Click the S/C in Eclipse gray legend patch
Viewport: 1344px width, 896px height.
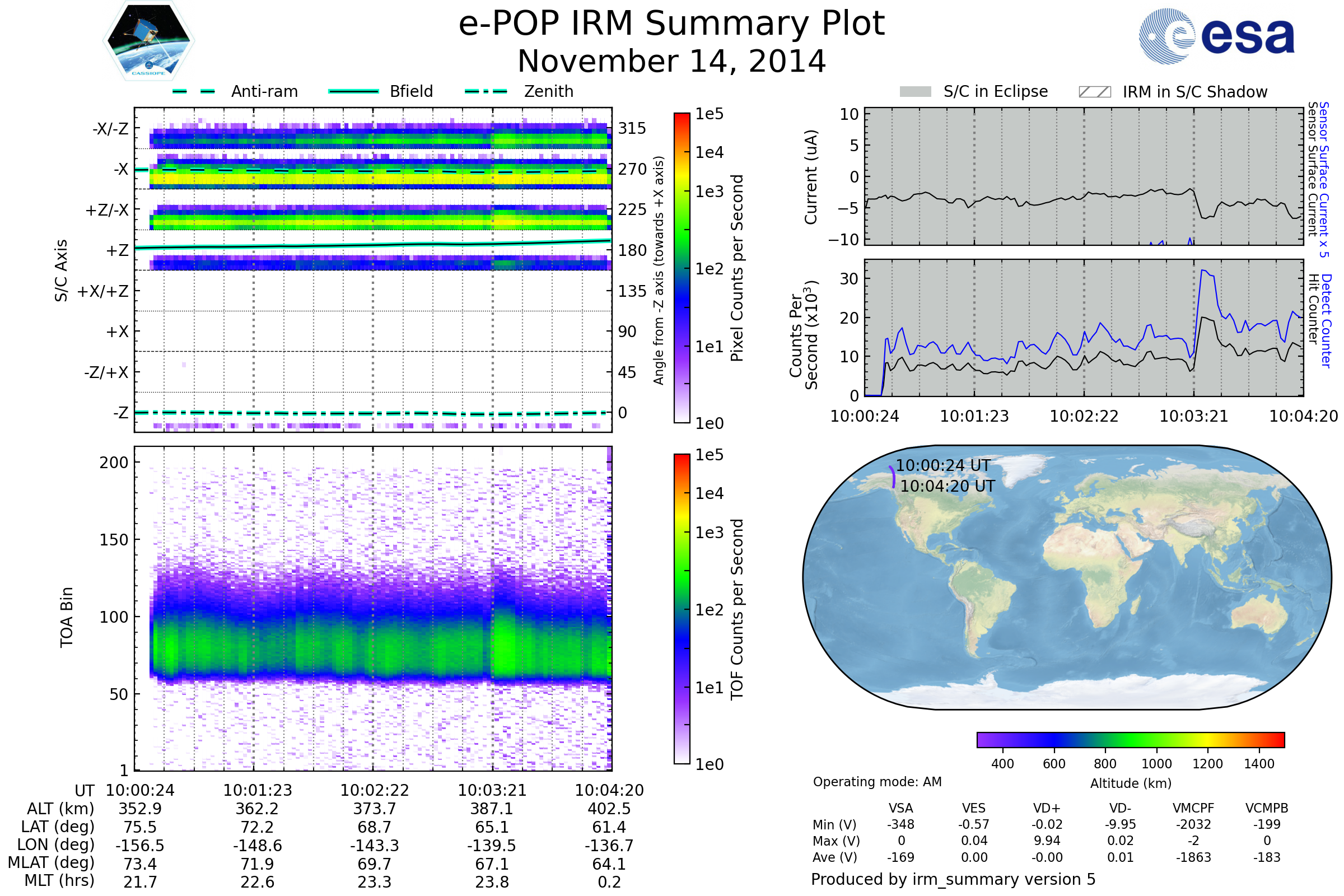[x=915, y=92]
